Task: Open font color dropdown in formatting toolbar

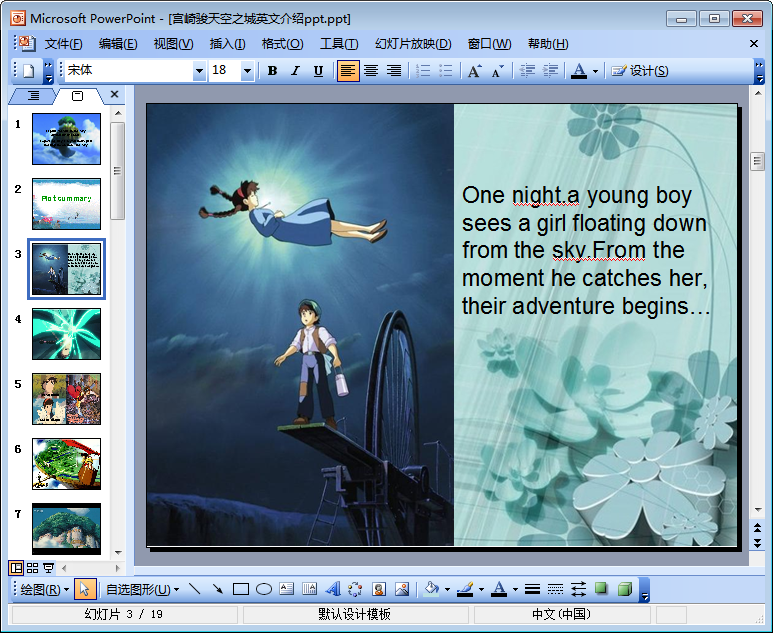Action: click(595, 71)
